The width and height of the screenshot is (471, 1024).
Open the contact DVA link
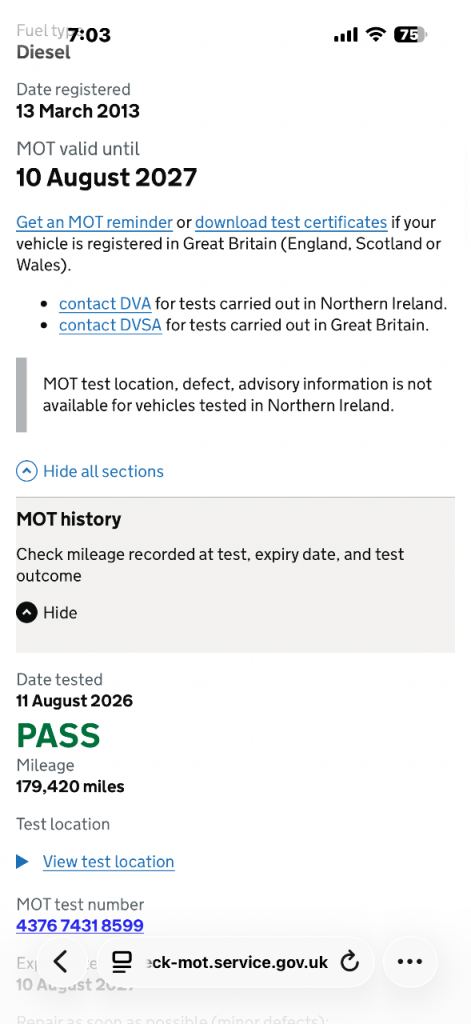coord(105,304)
